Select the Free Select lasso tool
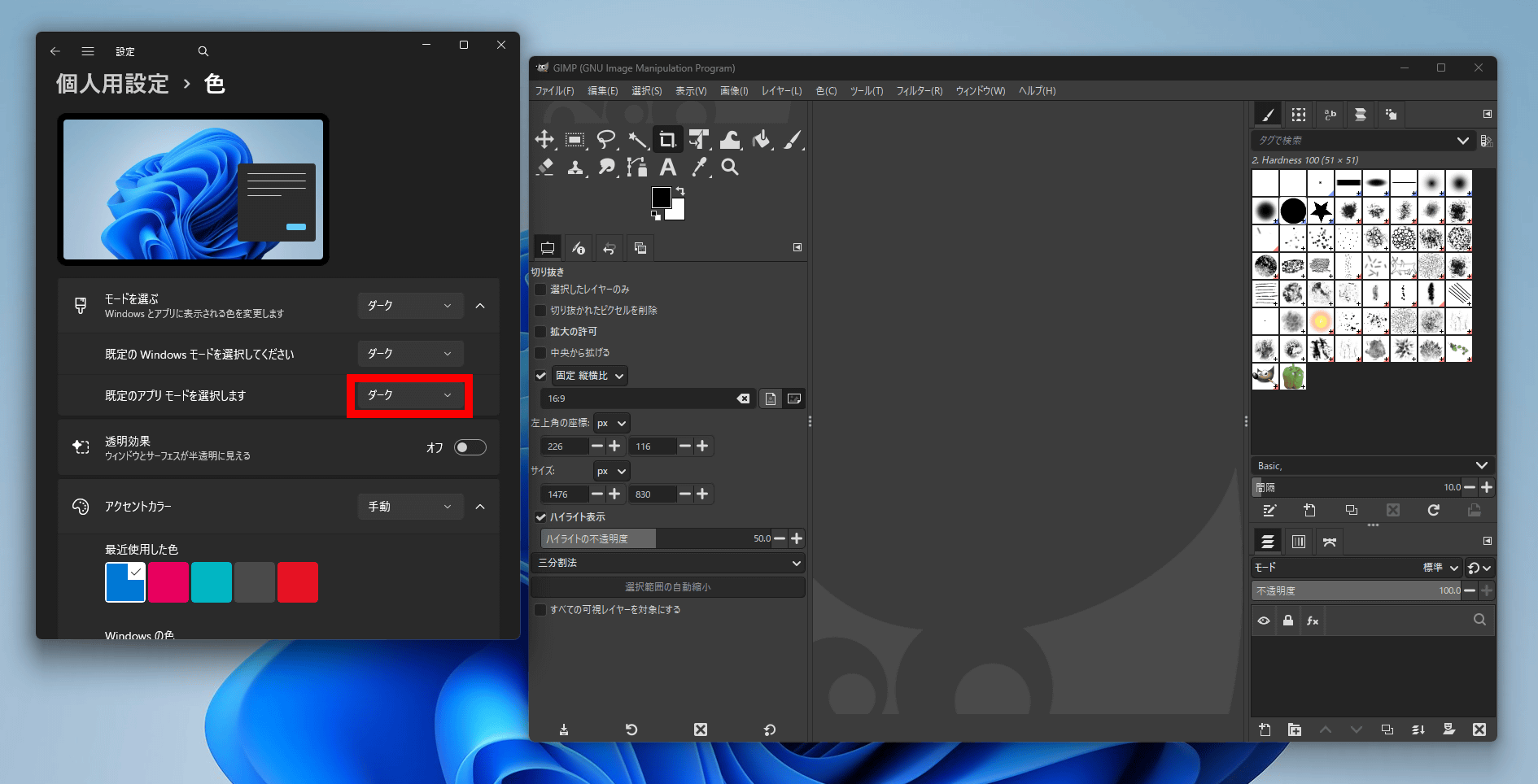 [605, 140]
